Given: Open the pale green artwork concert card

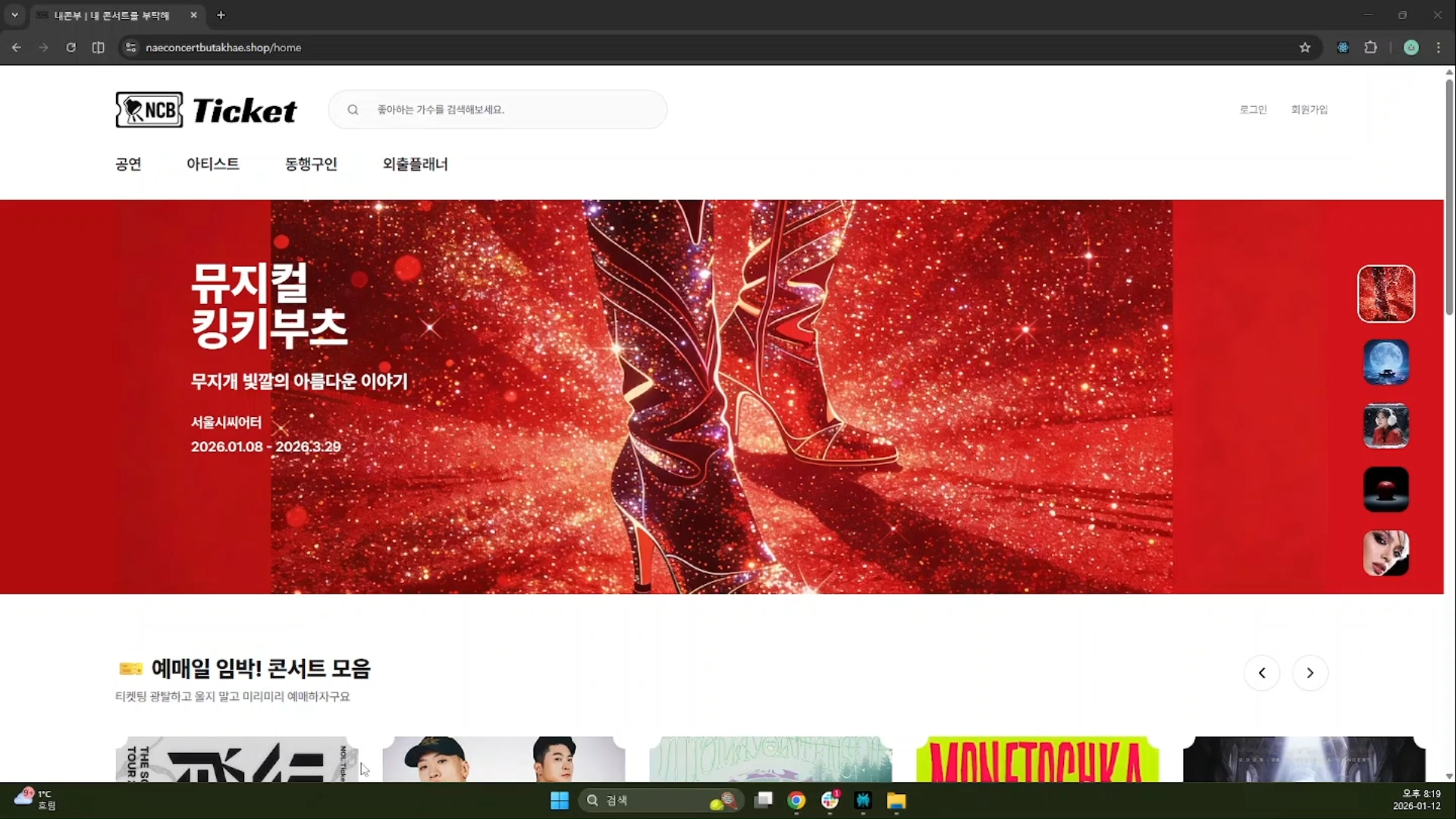Looking at the screenshot, I should (x=770, y=759).
